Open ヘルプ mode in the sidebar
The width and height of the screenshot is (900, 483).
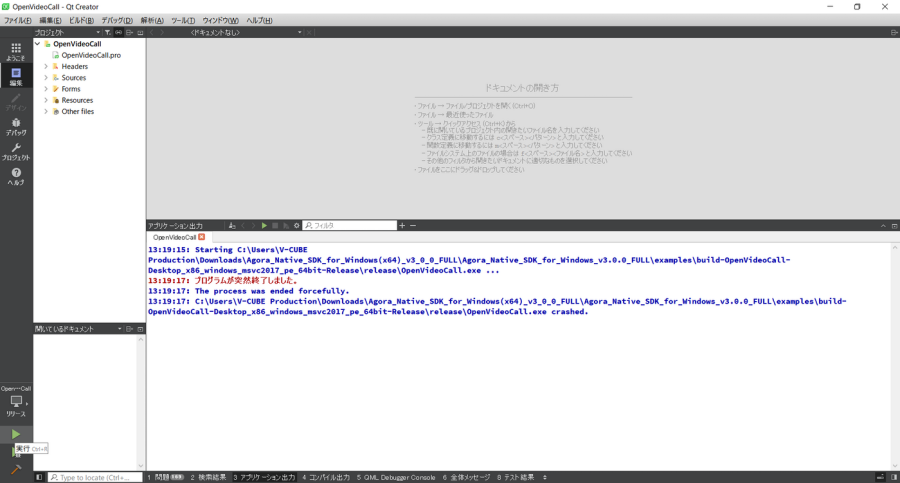click(x=16, y=176)
